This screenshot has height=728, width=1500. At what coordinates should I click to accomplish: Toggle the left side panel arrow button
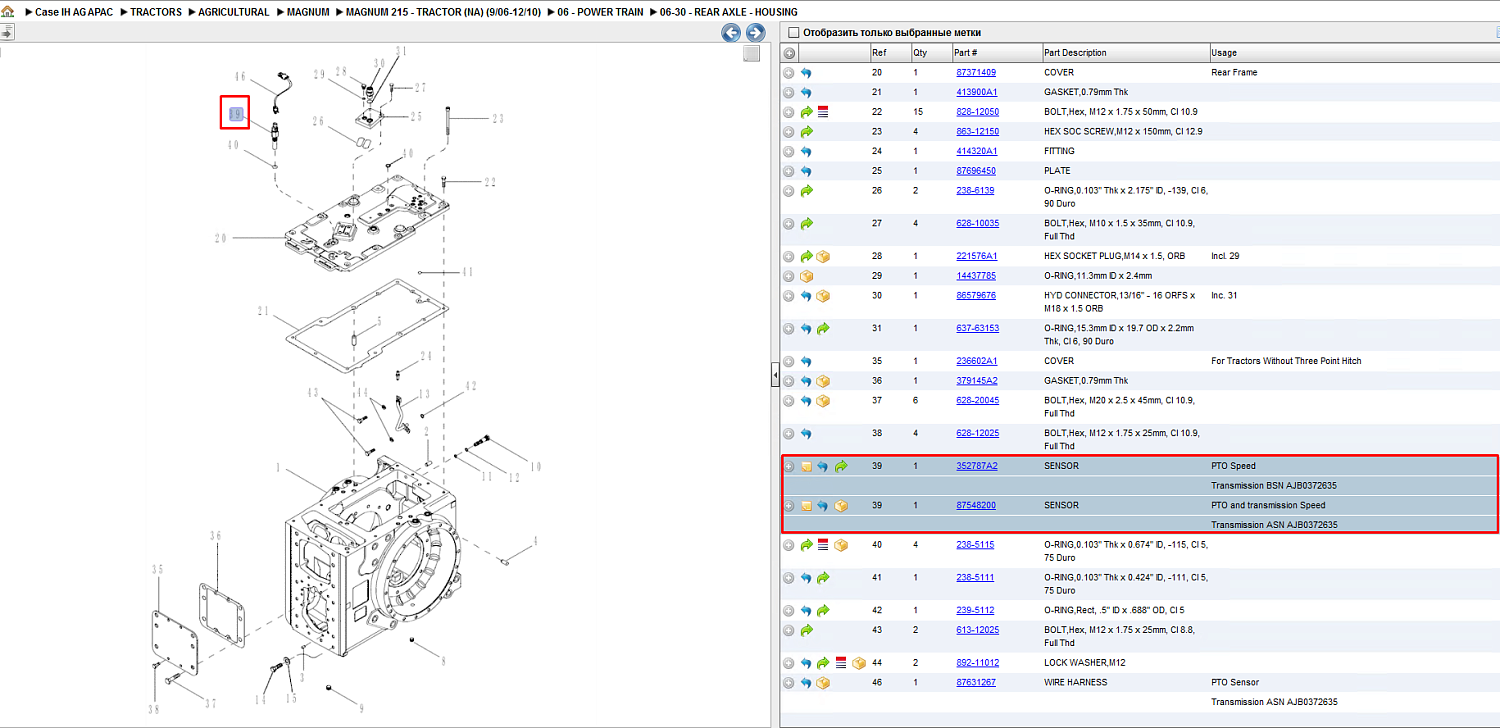point(6,33)
